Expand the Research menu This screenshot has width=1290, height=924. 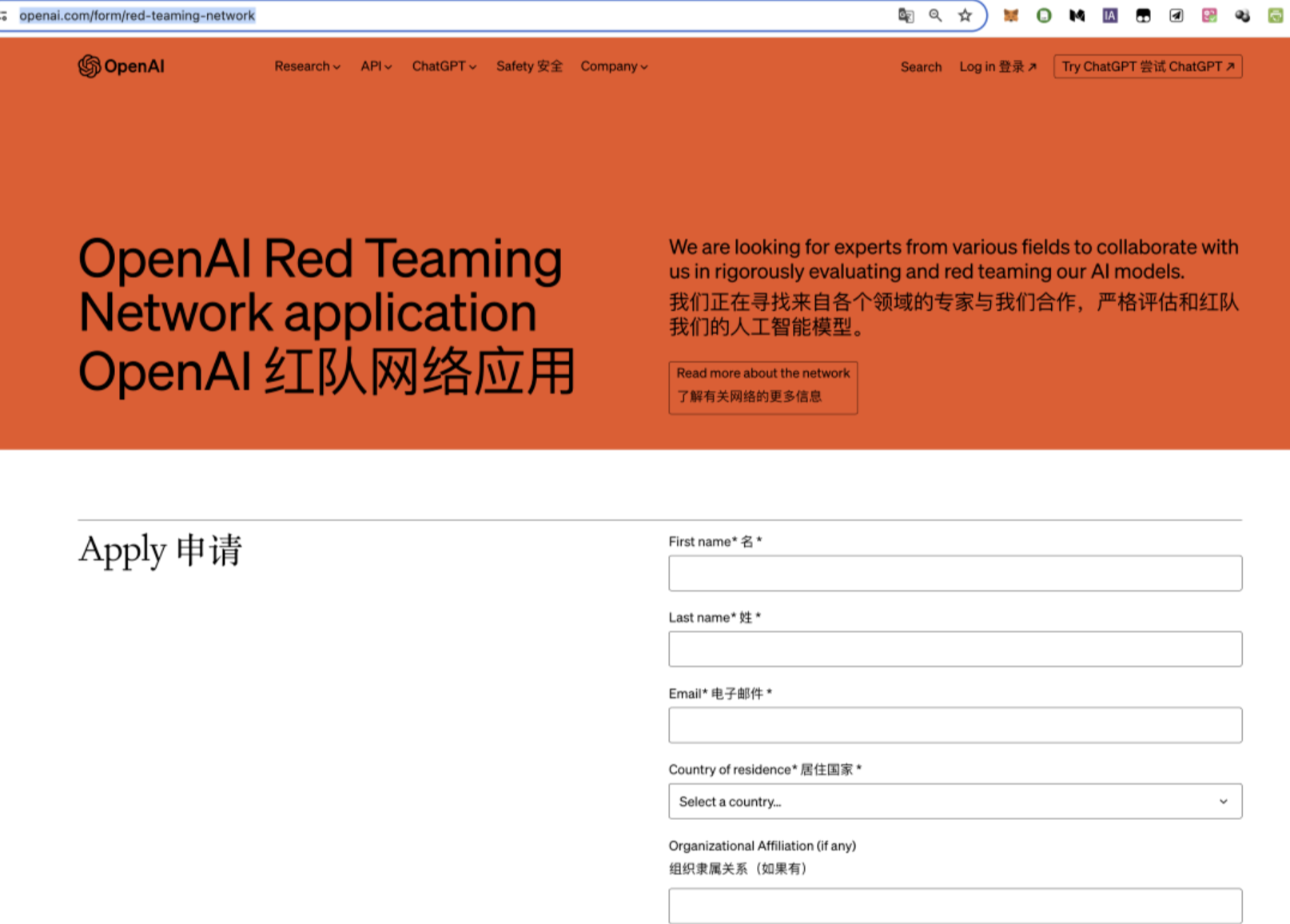pyautogui.click(x=308, y=66)
